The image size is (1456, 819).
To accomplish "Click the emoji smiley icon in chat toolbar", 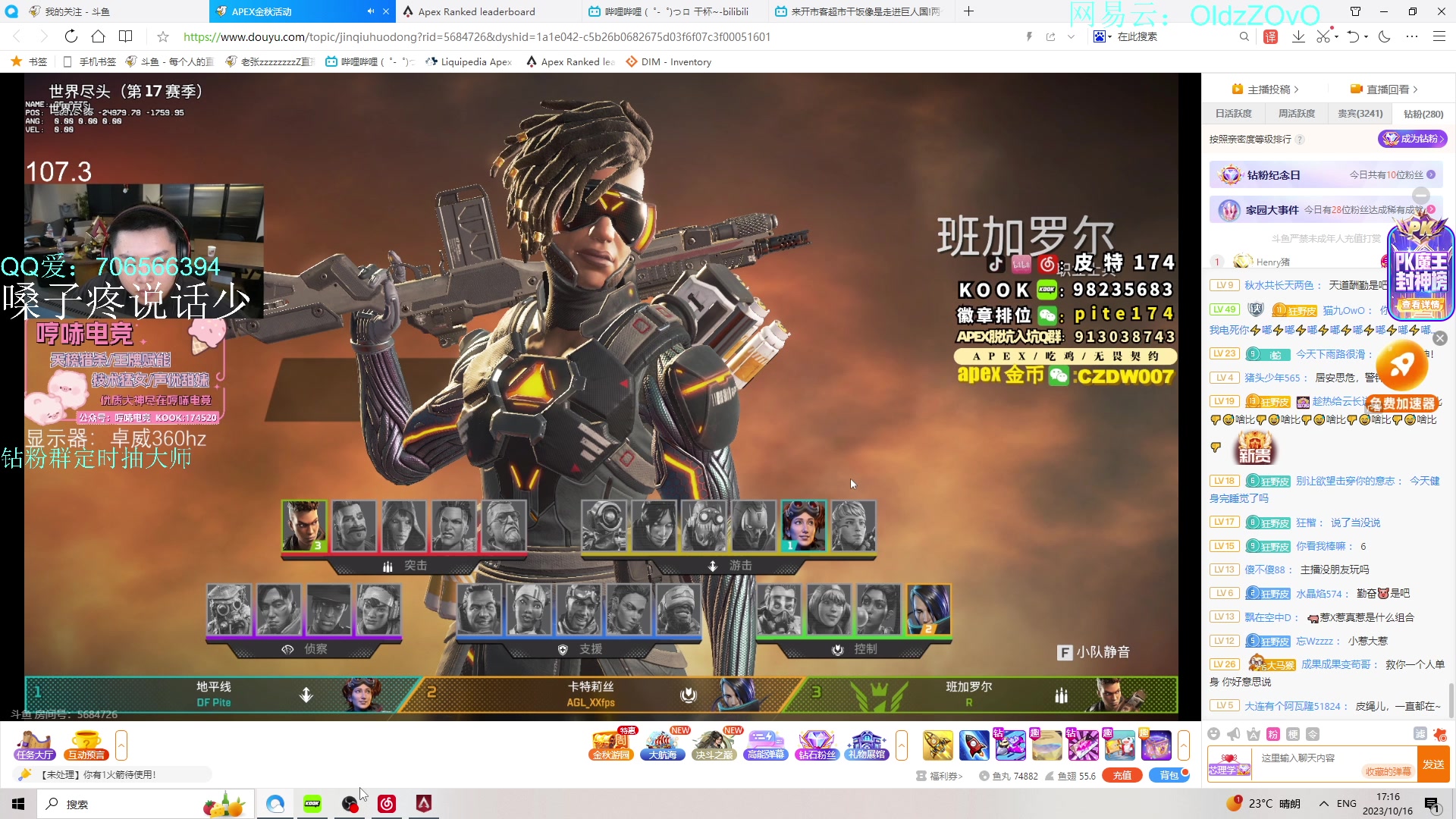I will coord(1214,734).
